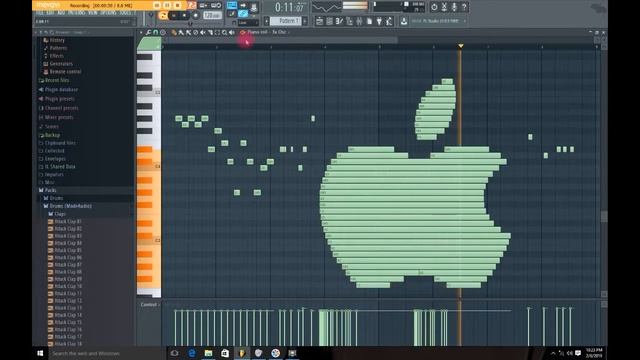Select the Attack Clap 01 sample
This screenshot has width=640, height=360.
[x=68, y=221]
